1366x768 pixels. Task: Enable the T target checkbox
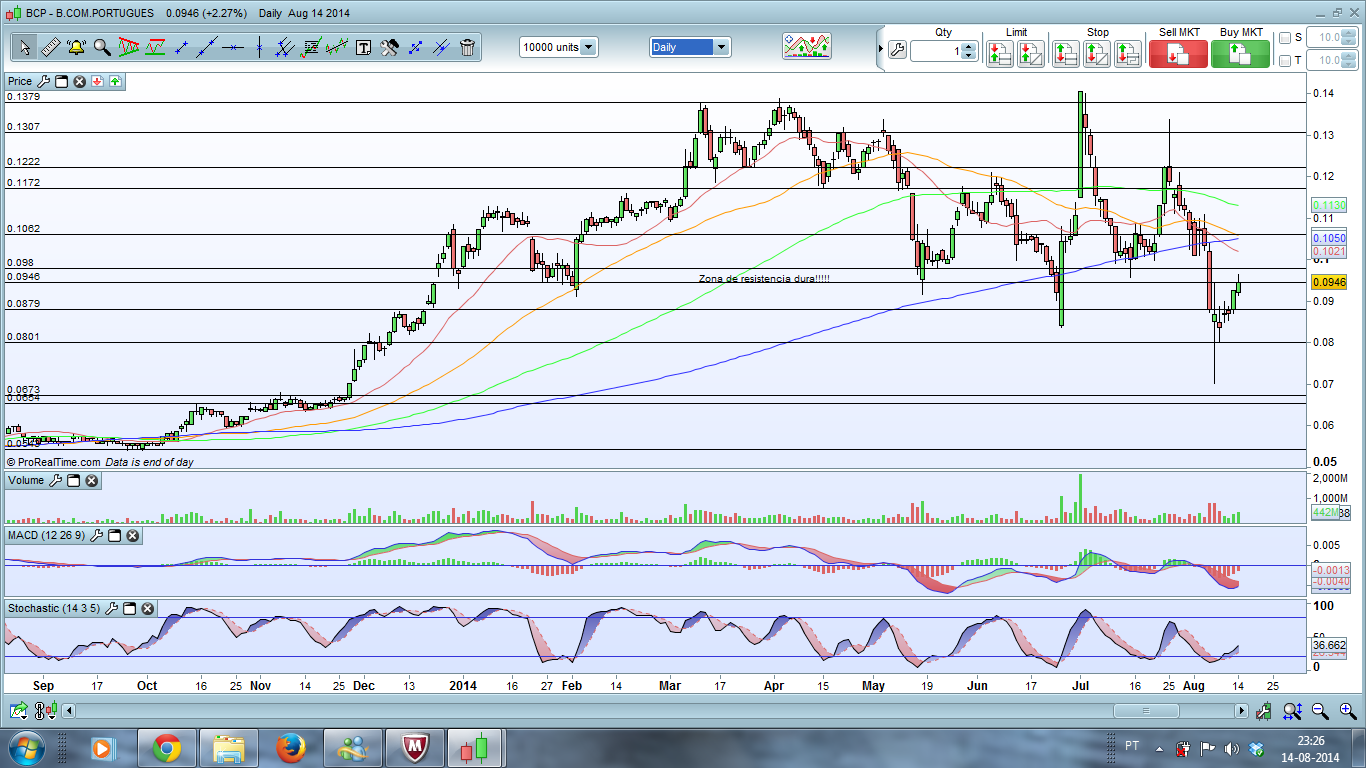(x=1285, y=61)
